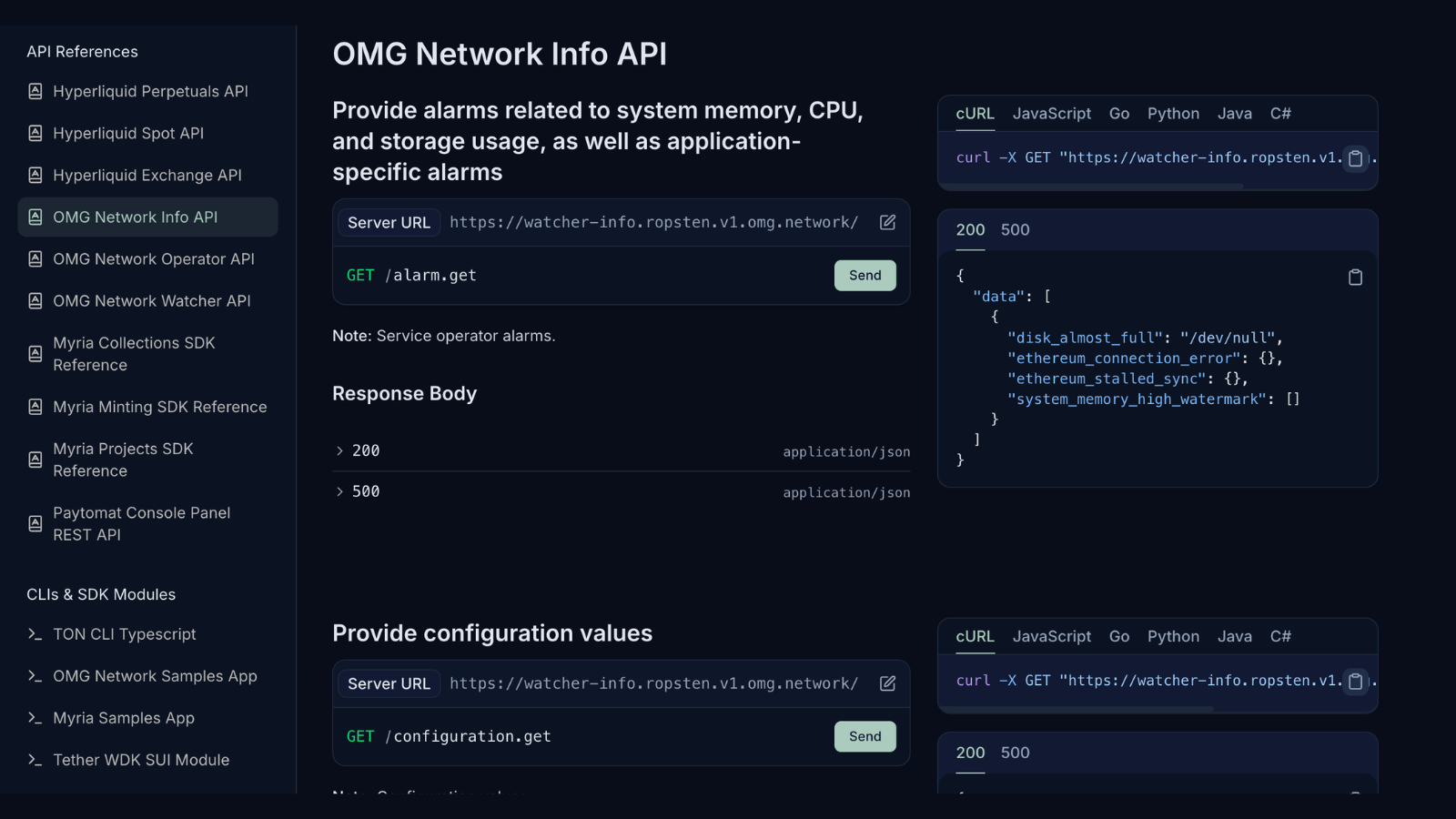The height and width of the screenshot is (819, 1456).
Task: Open Myria Minting SDK Reference page
Action: point(147,407)
